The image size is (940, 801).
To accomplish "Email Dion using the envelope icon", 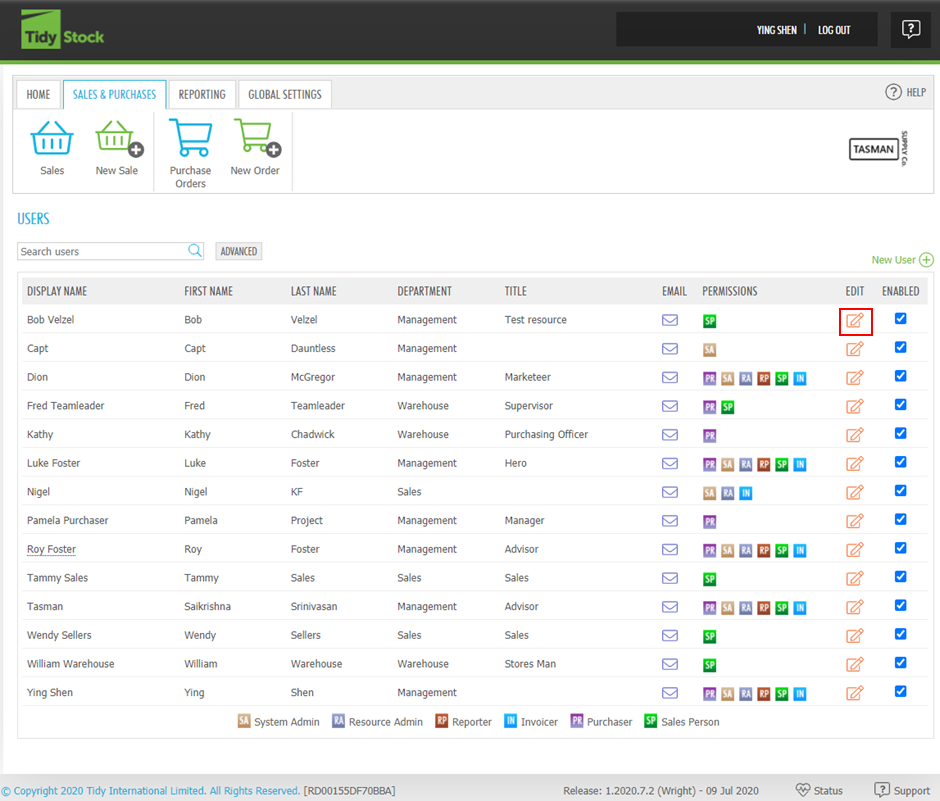I will [670, 378].
